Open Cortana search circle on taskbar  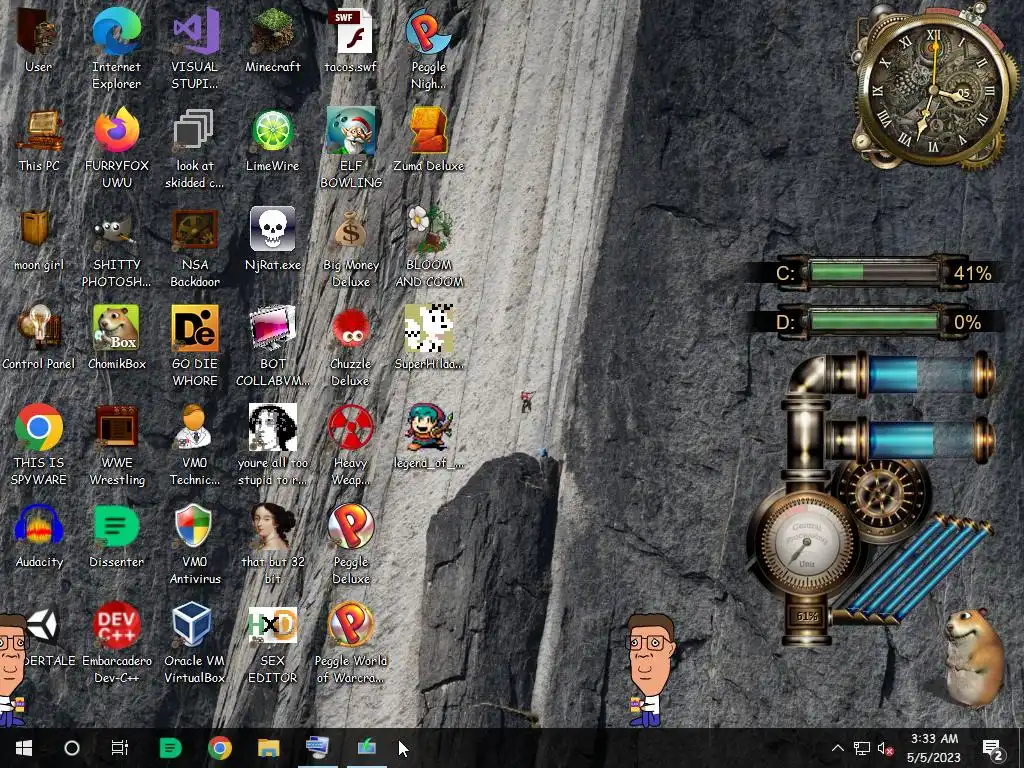coord(72,748)
